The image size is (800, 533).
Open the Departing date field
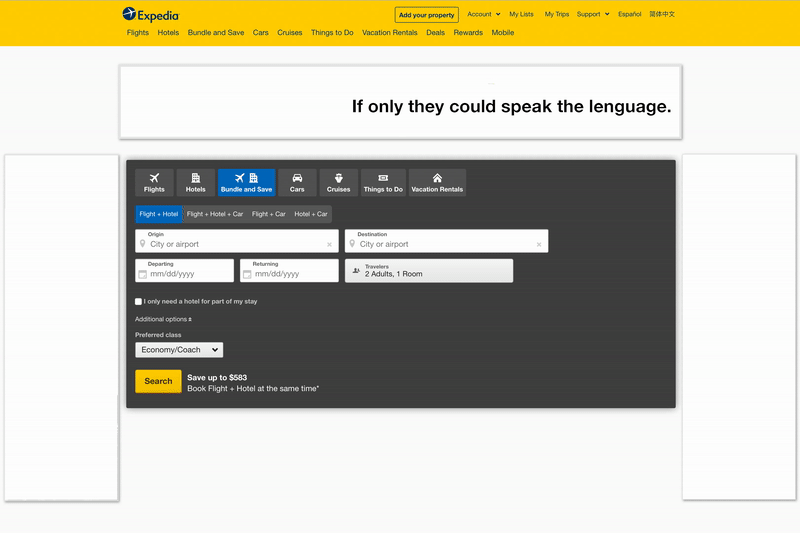(x=184, y=270)
